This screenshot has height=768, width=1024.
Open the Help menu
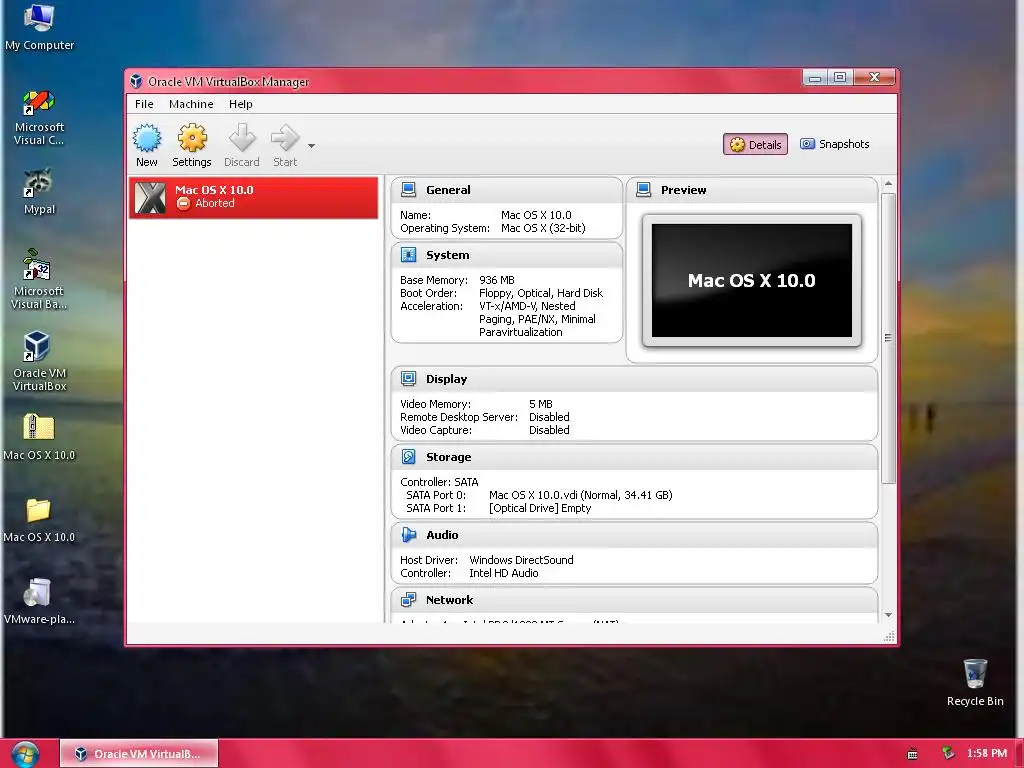(240, 104)
